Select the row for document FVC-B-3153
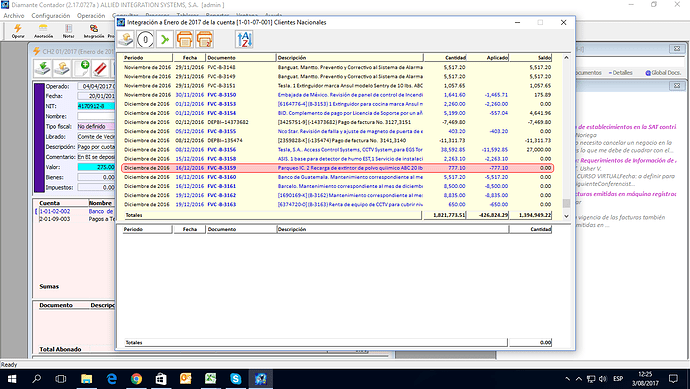 [x=337, y=104]
